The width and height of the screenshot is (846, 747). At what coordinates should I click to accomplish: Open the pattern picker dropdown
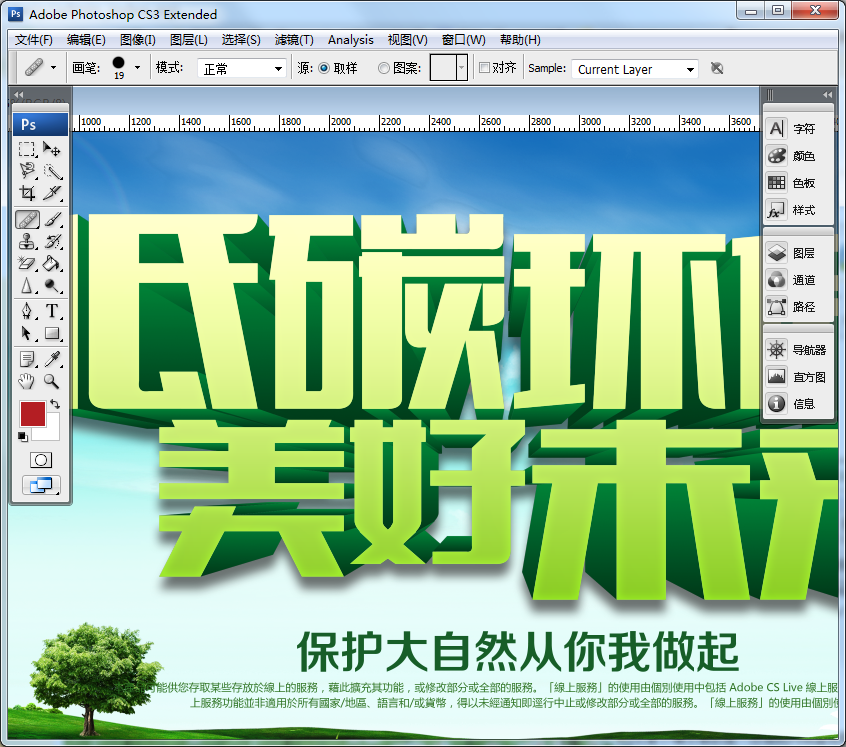pyautogui.click(x=461, y=67)
